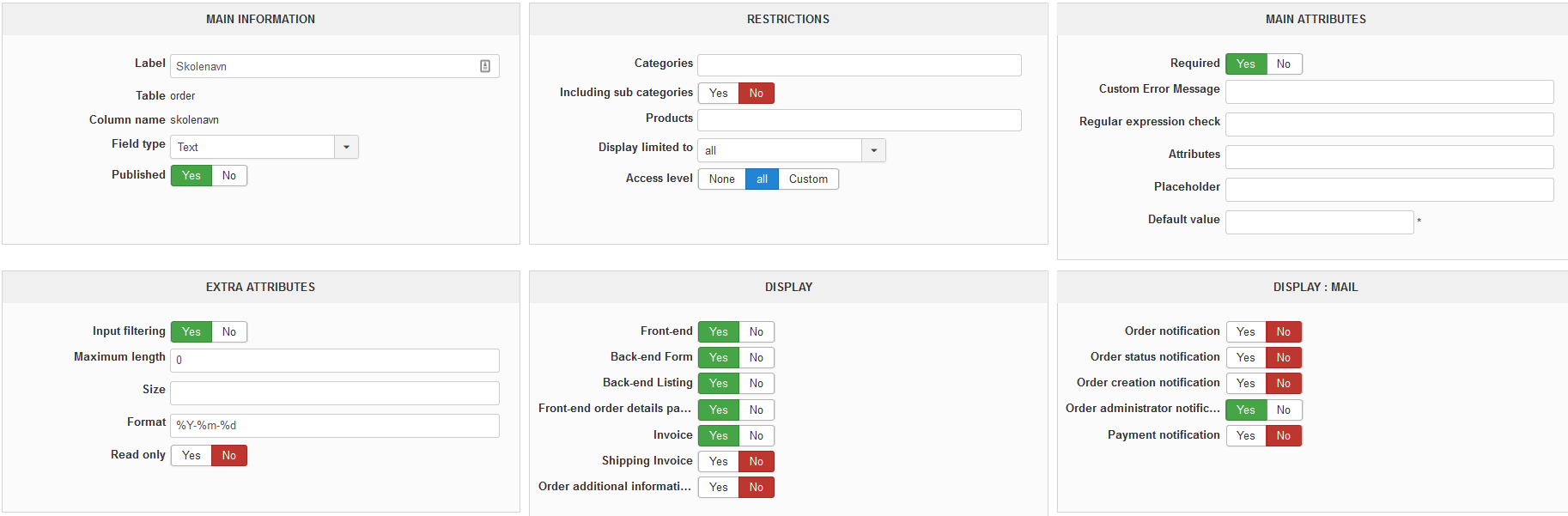Click the Maximum length text box
This screenshot has width=1568, height=516.
point(335,361)
